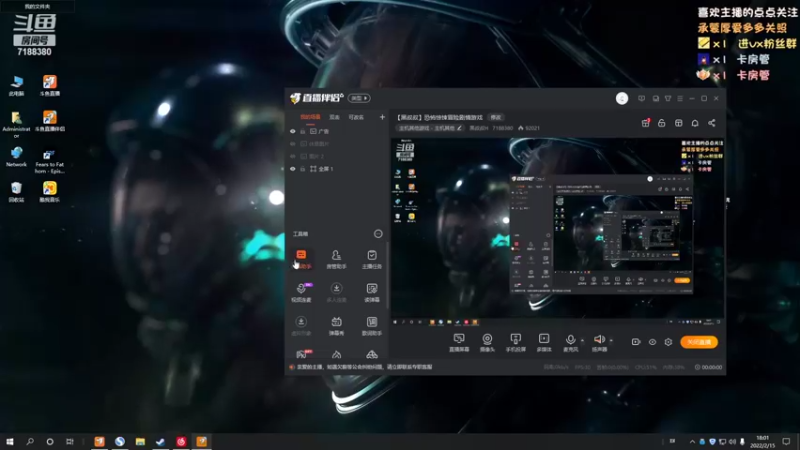Image resolution: width=800 pixels, height=450 pixels.
Task: Open the 歌词助手 tool icon
Action: (x=371, y=326)
